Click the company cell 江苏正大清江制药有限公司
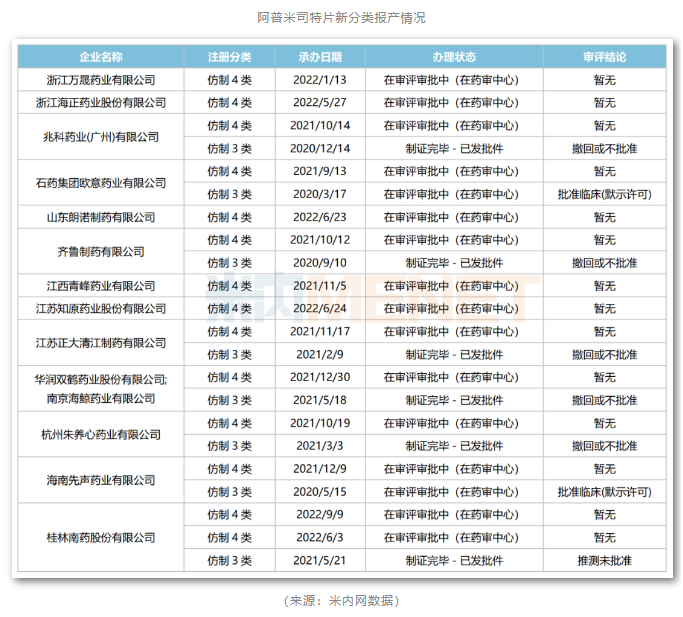Viewport: 683px width, 617px height. pyautogui.click(x=101, y=343)
